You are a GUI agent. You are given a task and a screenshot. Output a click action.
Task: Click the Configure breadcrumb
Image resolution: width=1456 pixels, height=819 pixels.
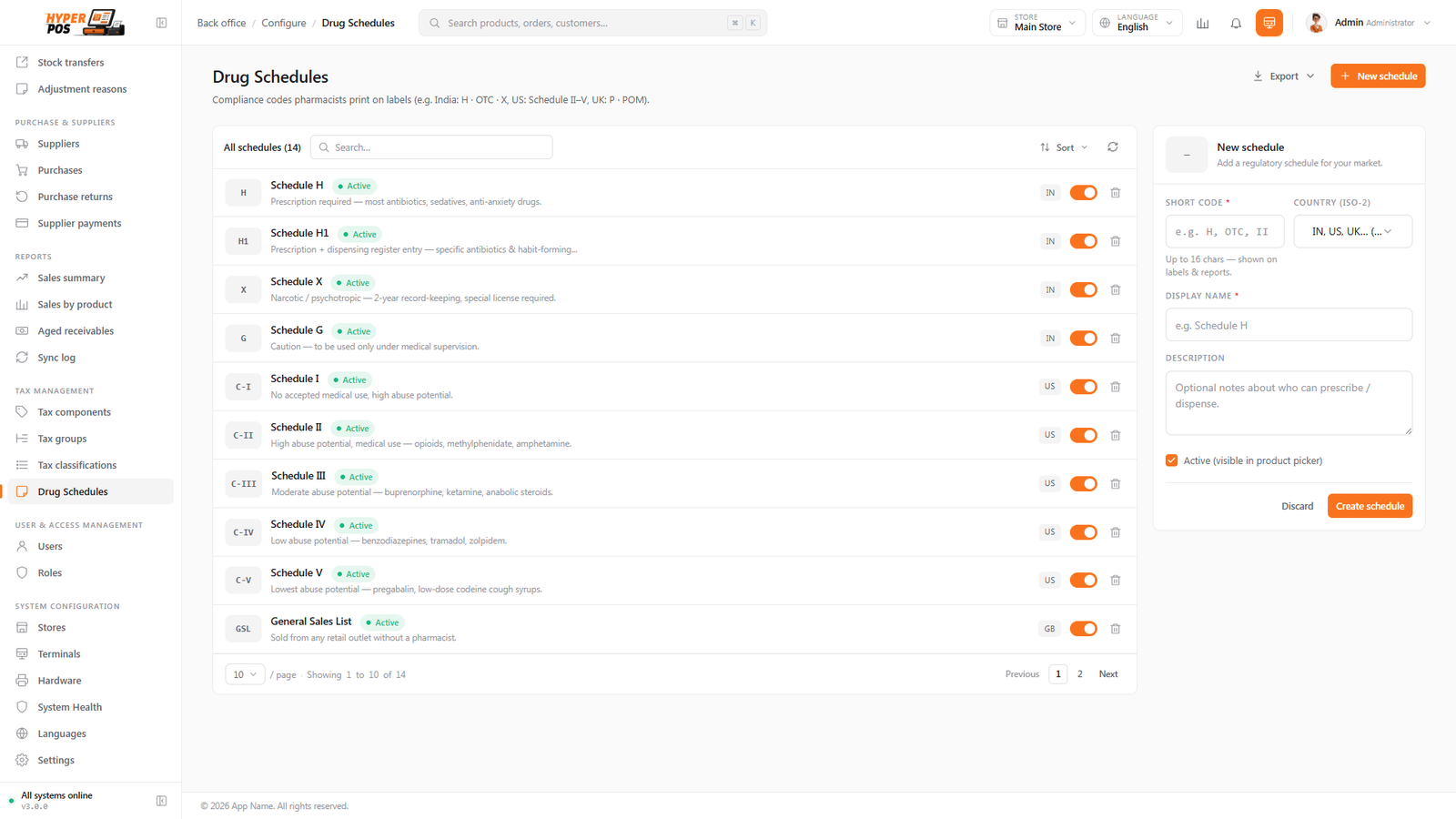click(x=284, y=23)
